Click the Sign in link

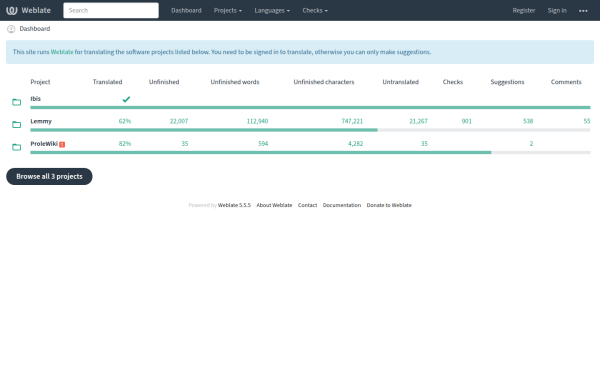tap(557, 10)
